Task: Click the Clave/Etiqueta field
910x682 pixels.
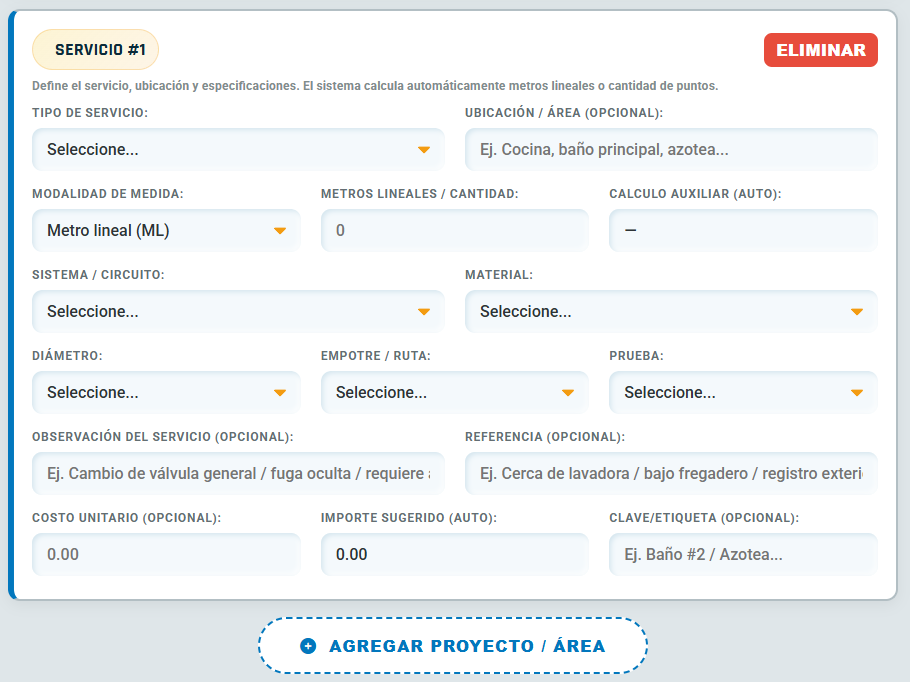Action: point(742,553)
